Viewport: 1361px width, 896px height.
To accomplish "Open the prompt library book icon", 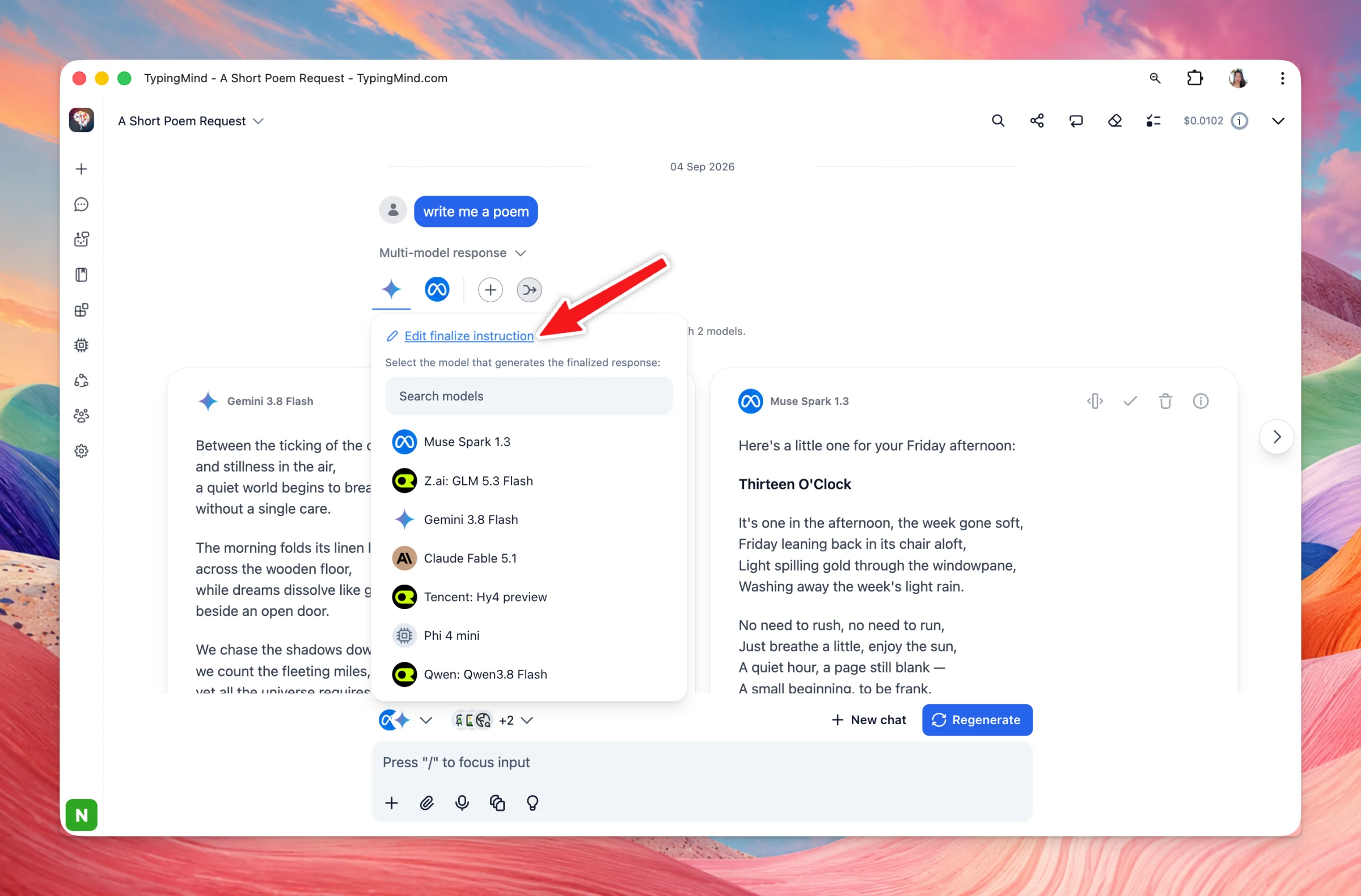I will (x=81, y=274).
